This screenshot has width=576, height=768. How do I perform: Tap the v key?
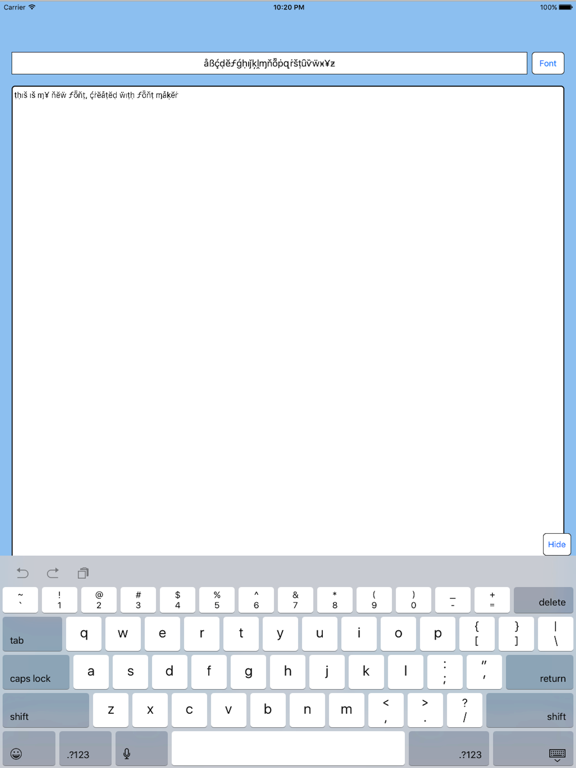click(x=229, y=710)
